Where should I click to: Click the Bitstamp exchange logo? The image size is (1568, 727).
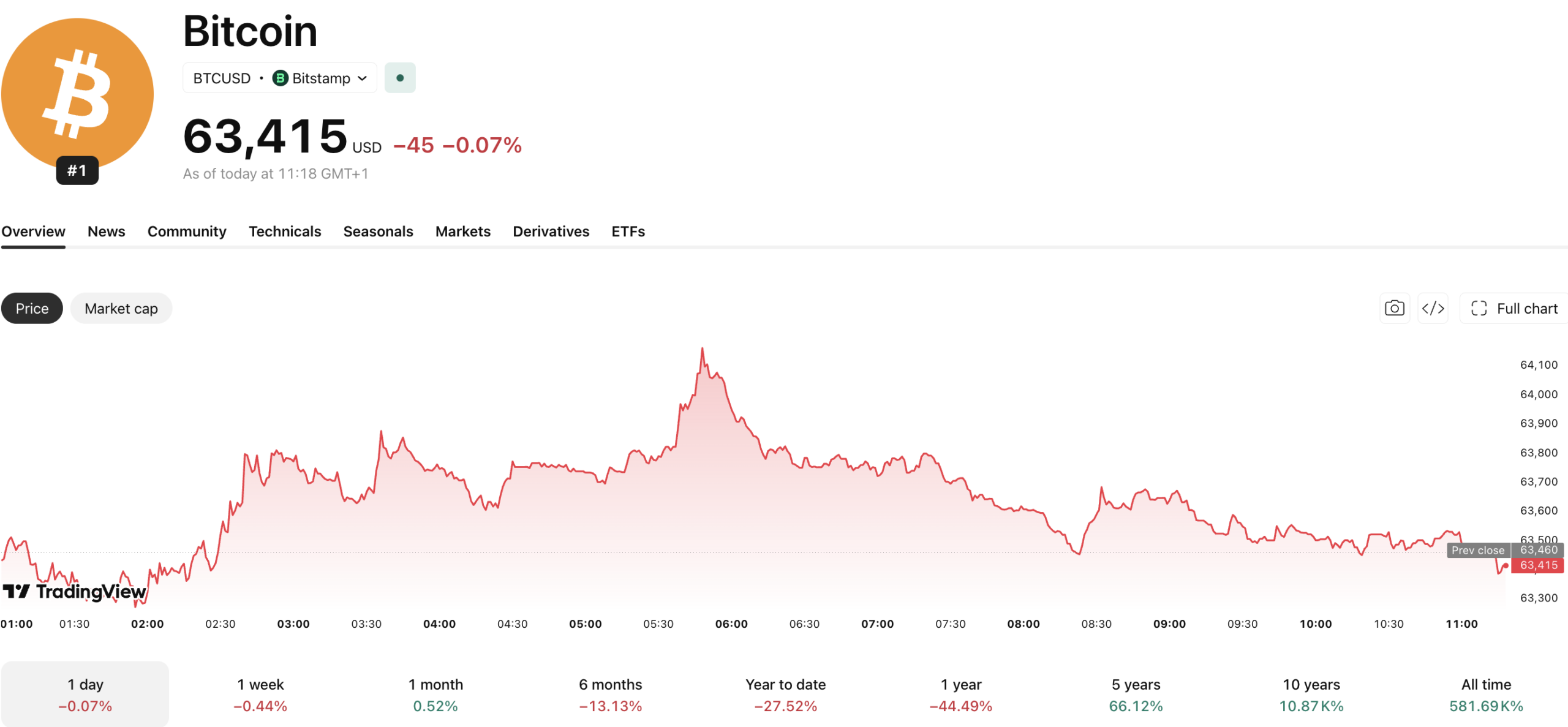[280, 78]
